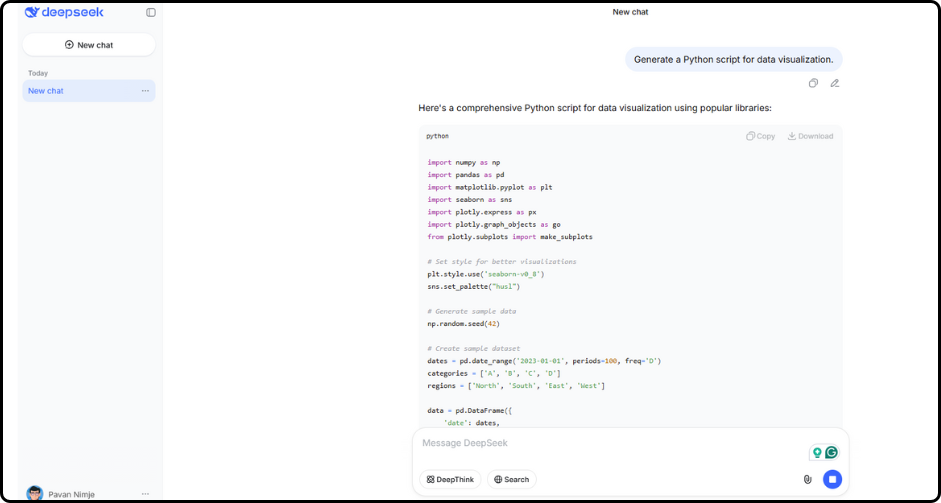This screenshot has height=503, width=941.
Task: Download the python code block
Action: pos(810,136)
